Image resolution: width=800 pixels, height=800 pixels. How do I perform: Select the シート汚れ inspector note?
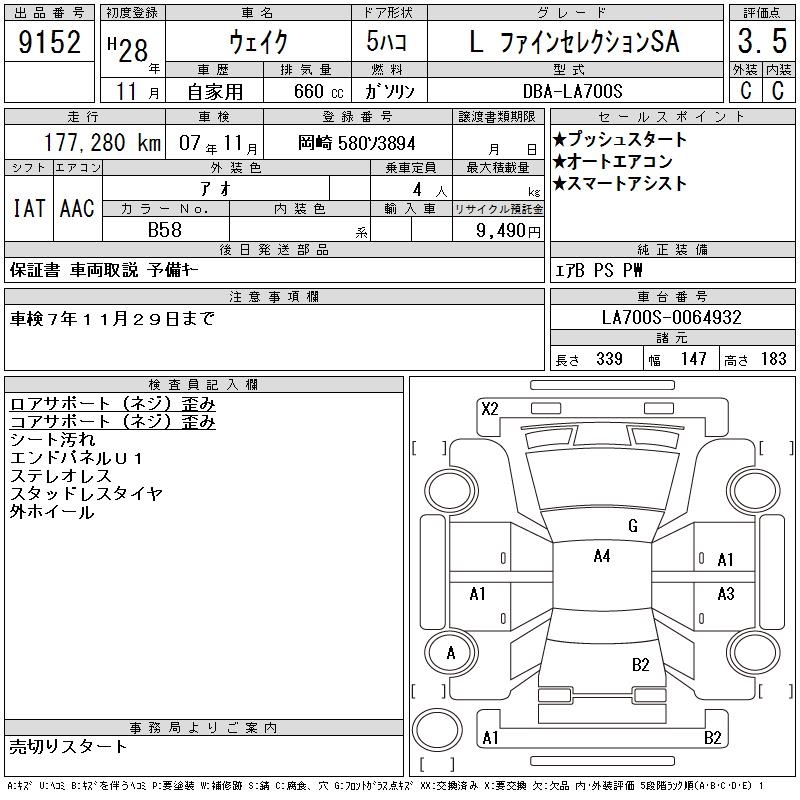coord(52,440)
